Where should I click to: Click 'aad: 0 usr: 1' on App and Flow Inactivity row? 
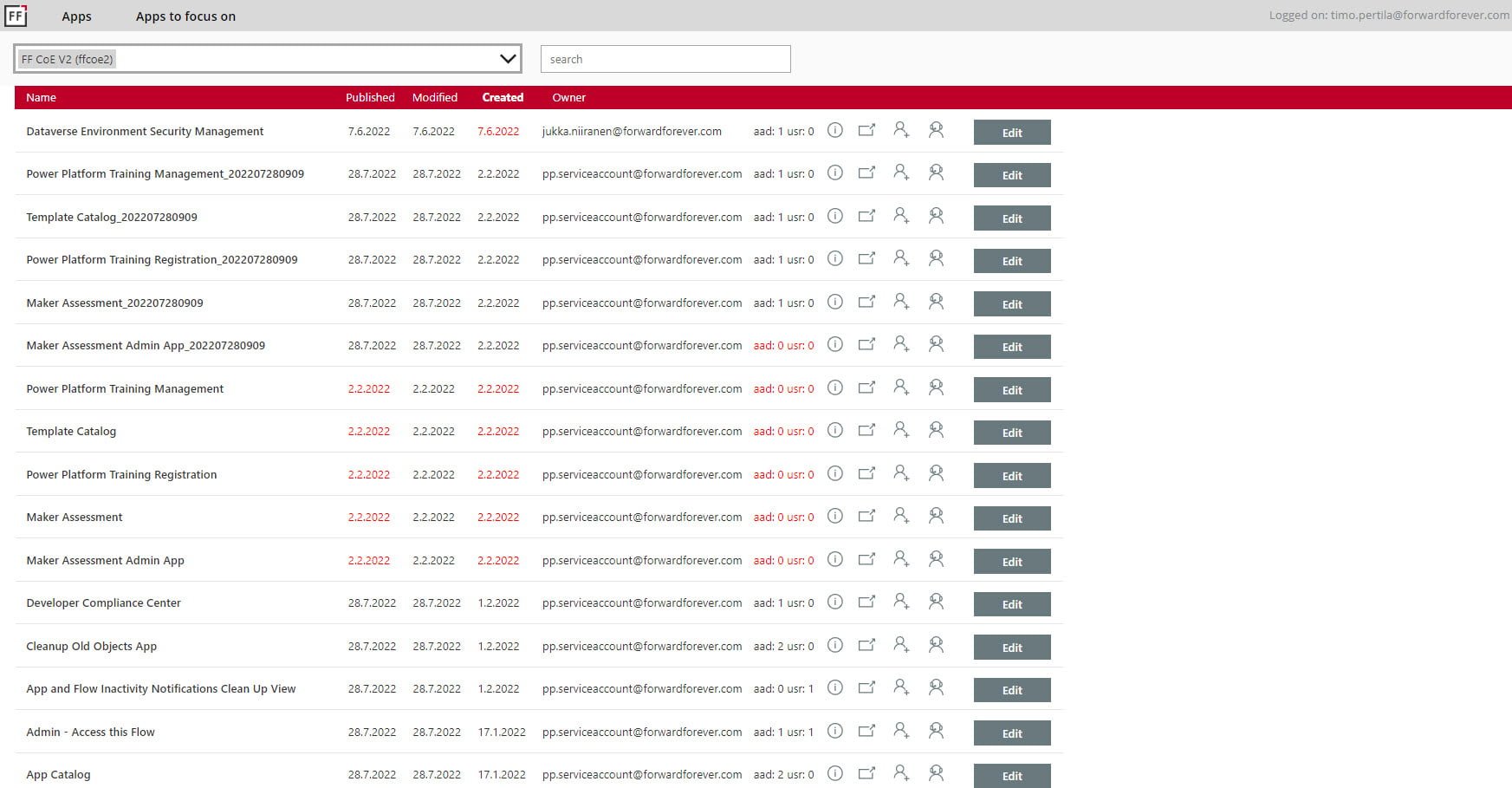(783, 689)
